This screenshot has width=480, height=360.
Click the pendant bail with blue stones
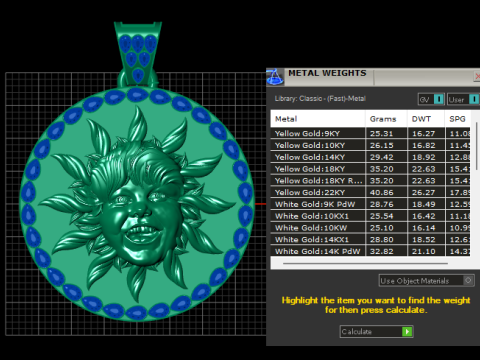tap(138, 53)
